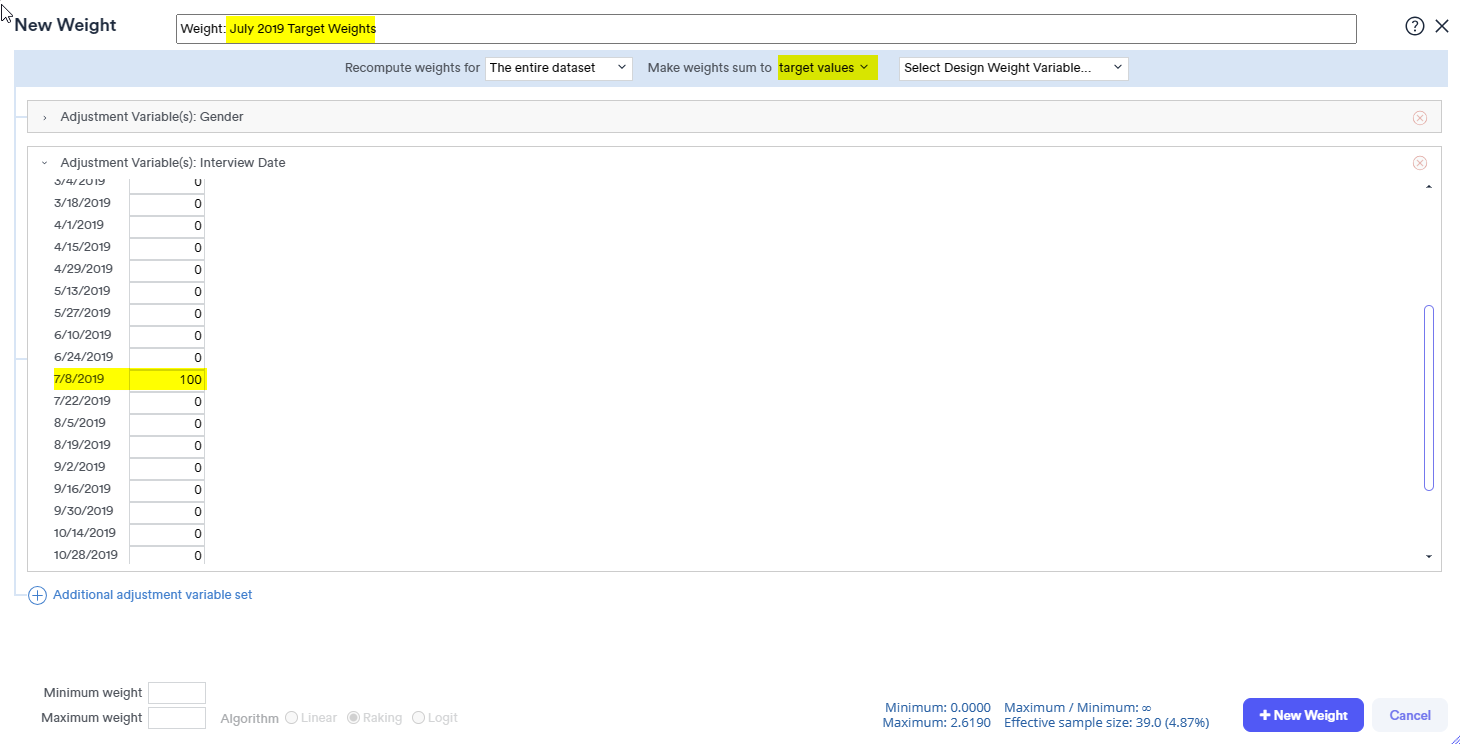Click the value field for 8/19/2019
Viewport: 1460px width, 744px height.
[167, 446]
